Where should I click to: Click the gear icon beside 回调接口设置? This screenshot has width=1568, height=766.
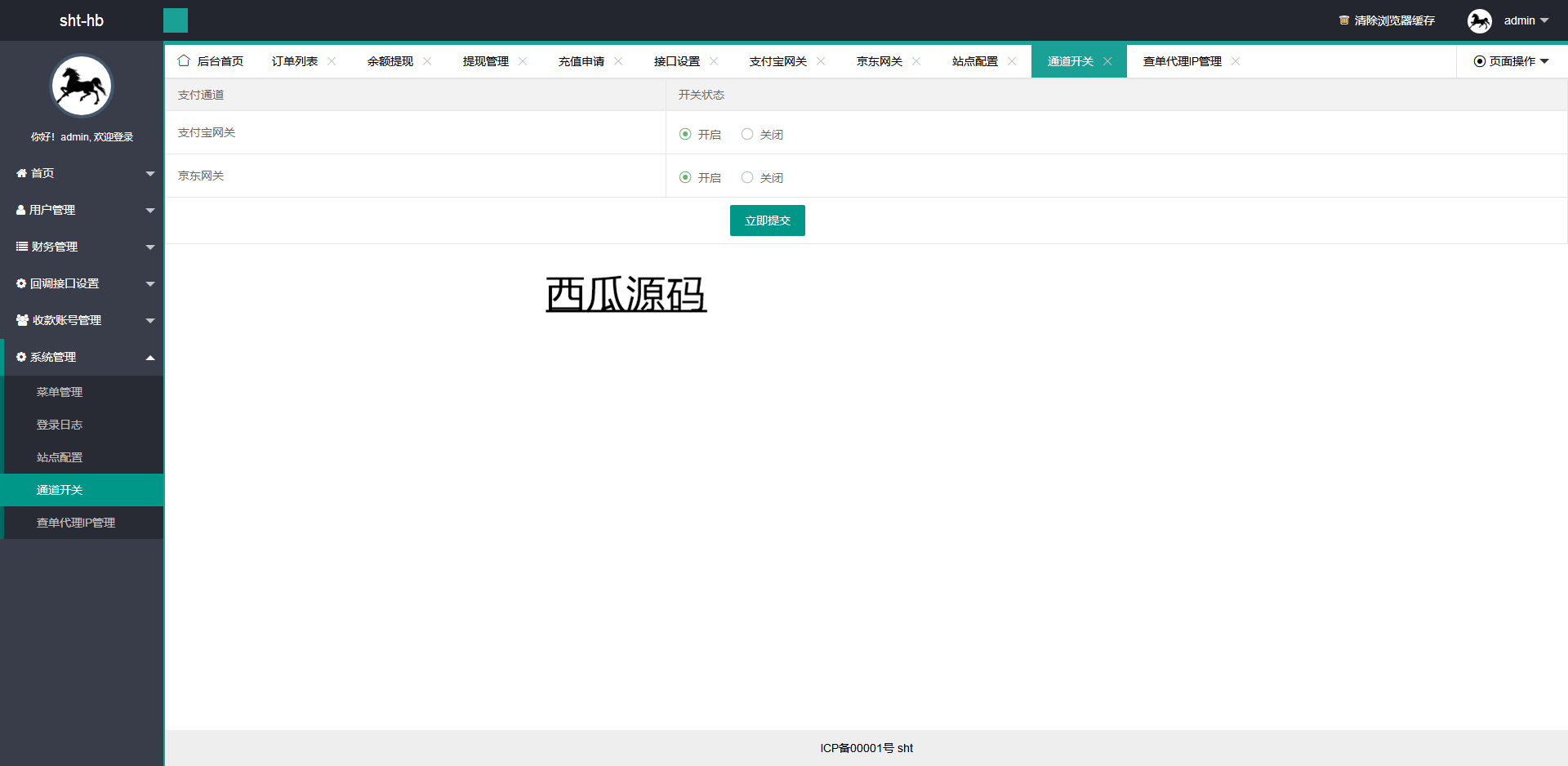[x=21, y=283]
